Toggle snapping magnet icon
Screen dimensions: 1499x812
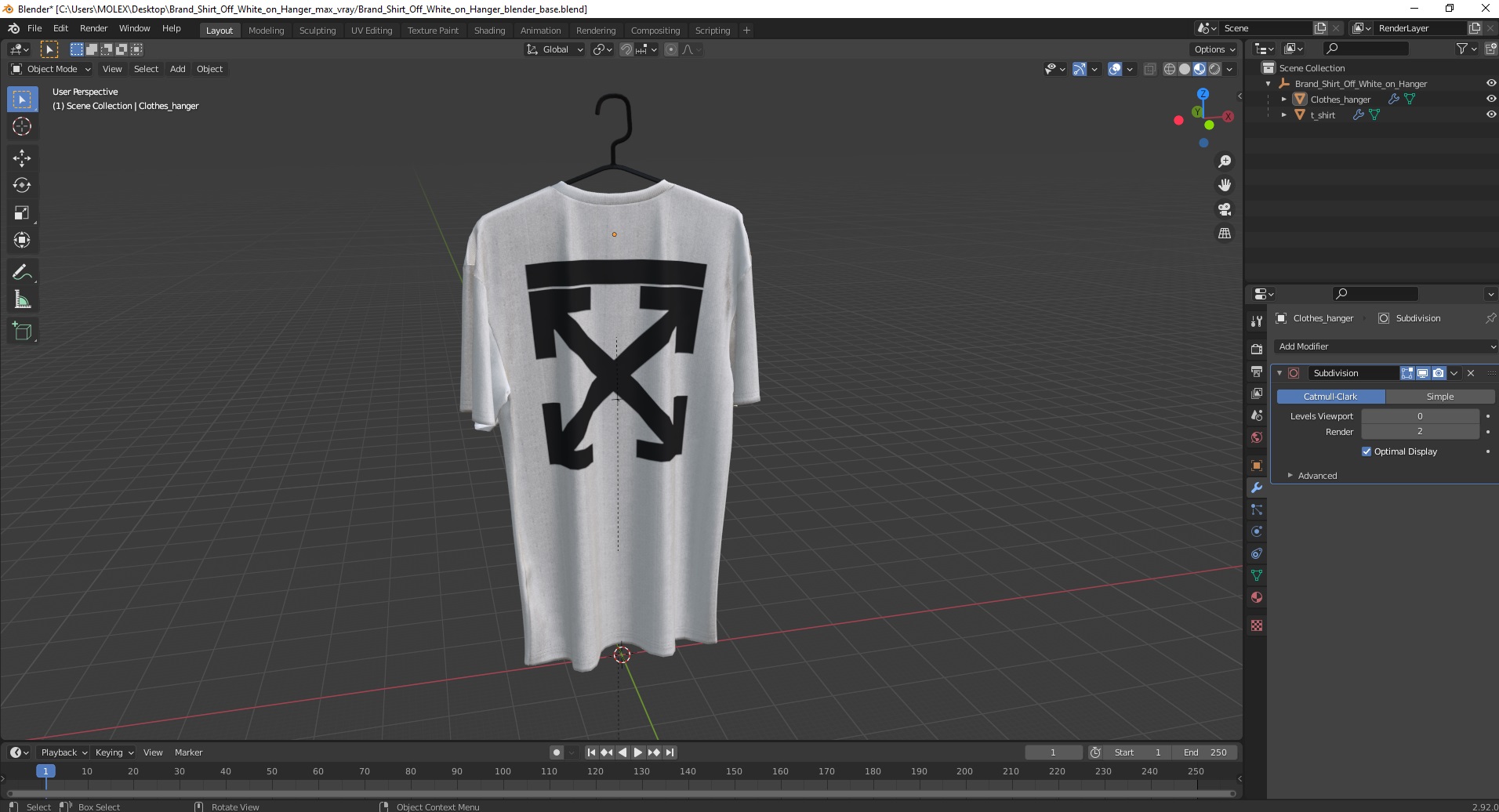pyautogui.click(x=626, y=49)
